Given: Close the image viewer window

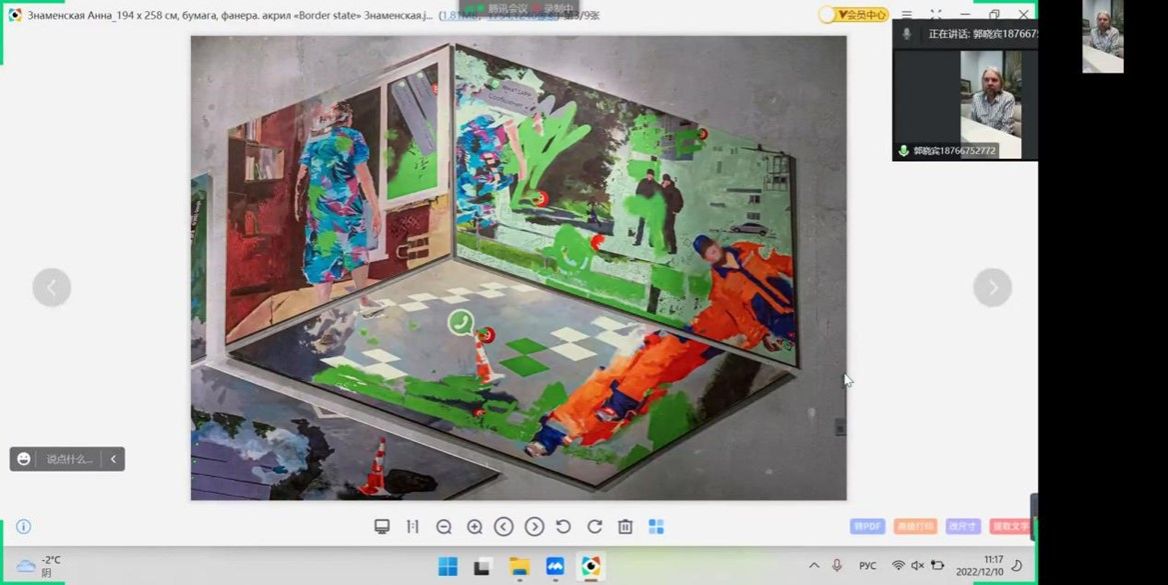Looking at the screenshot, I should (1023, 15).
